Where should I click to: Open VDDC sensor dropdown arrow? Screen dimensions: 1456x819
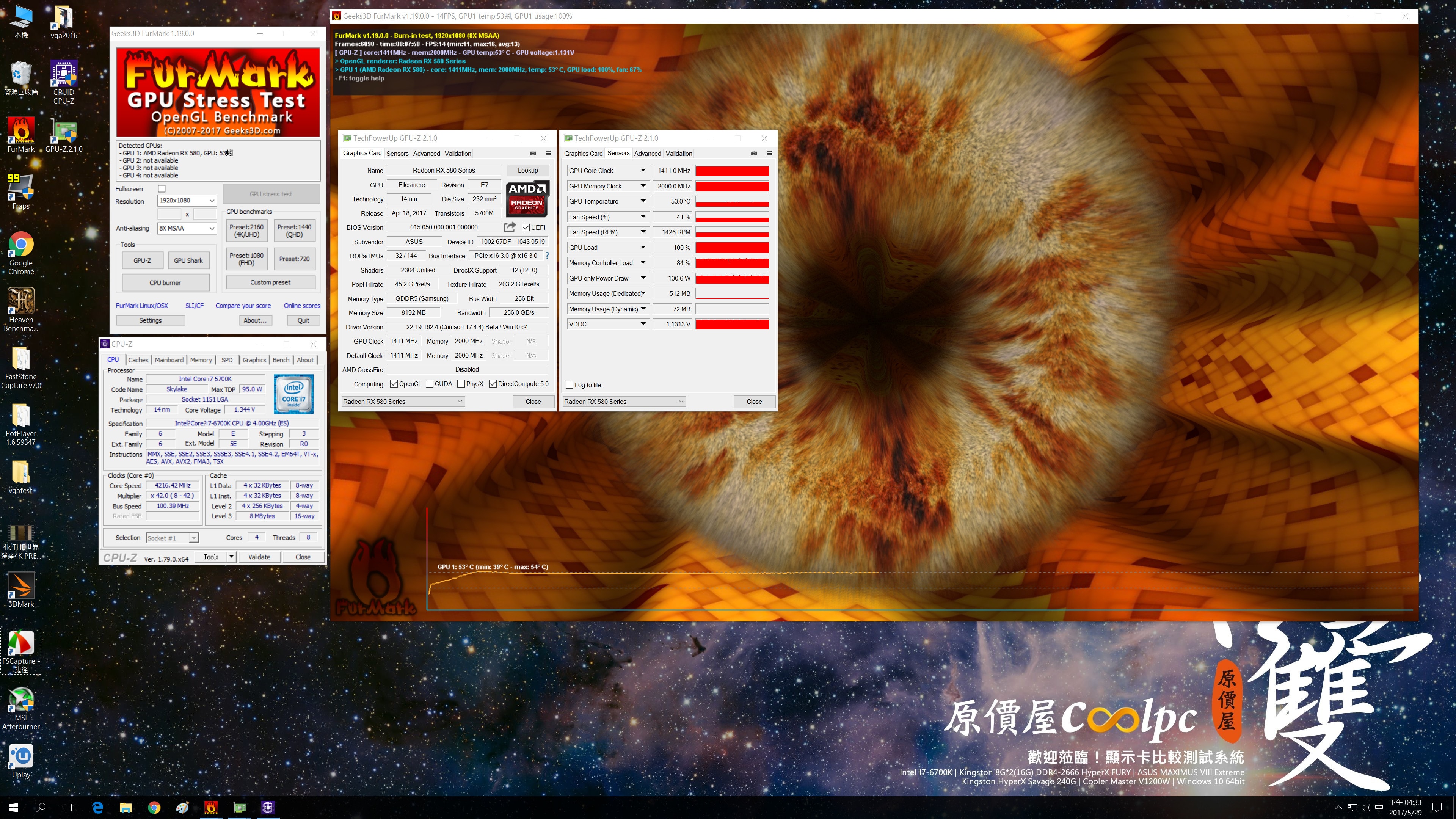click(x=643, y=325)
